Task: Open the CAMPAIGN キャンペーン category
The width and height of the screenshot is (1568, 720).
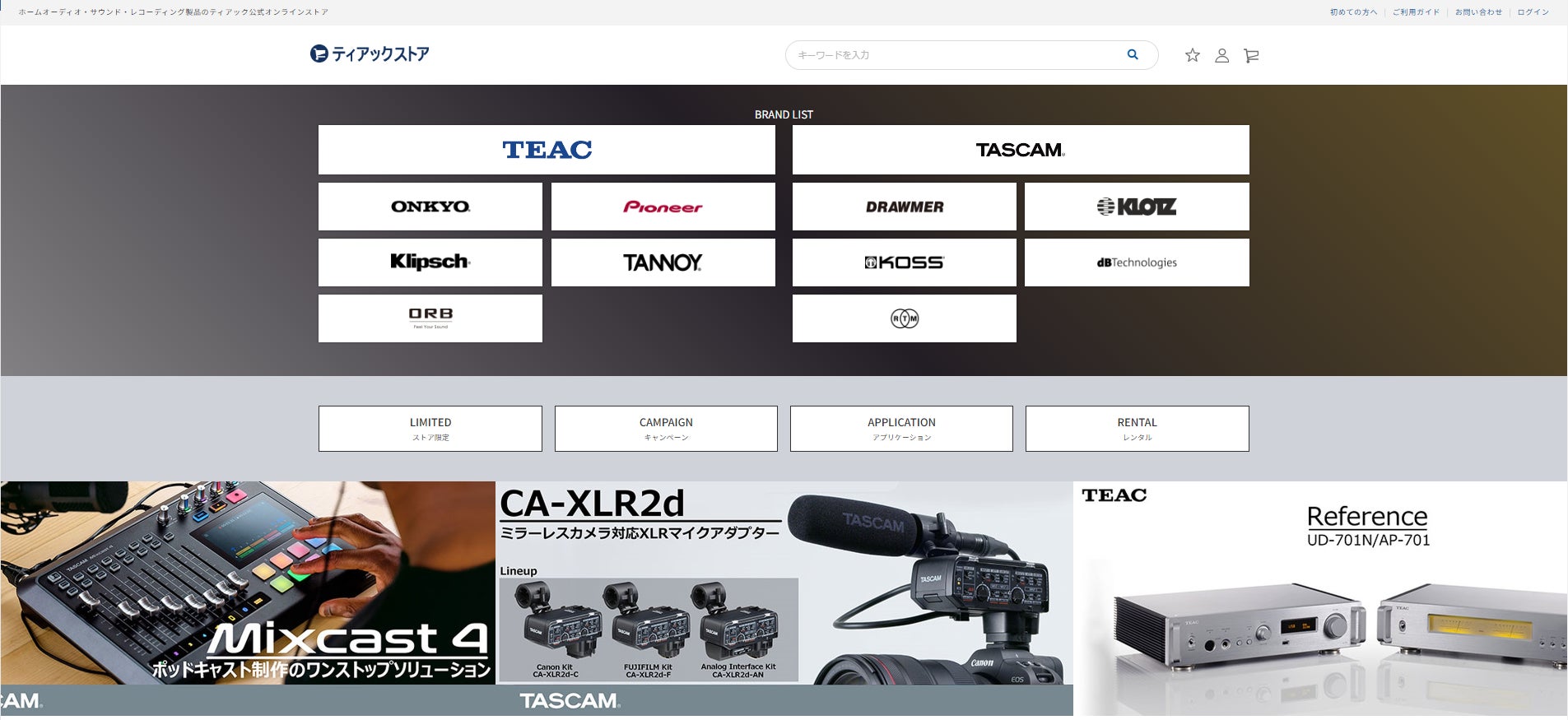Action: point(666,429)
